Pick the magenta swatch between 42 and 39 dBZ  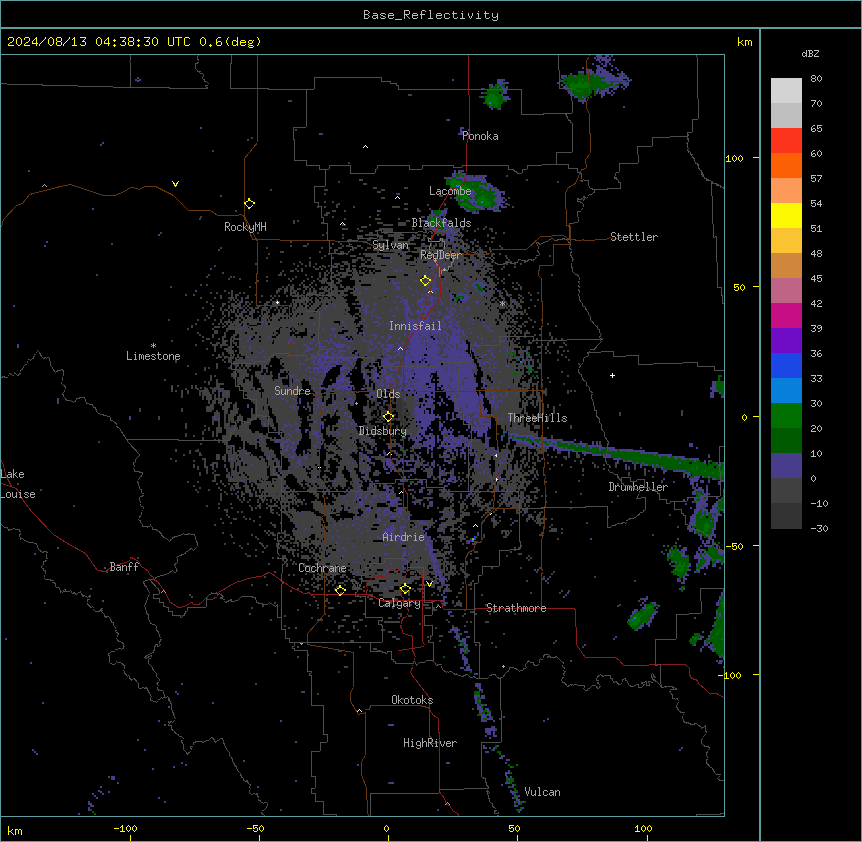[x=786, y=315]
